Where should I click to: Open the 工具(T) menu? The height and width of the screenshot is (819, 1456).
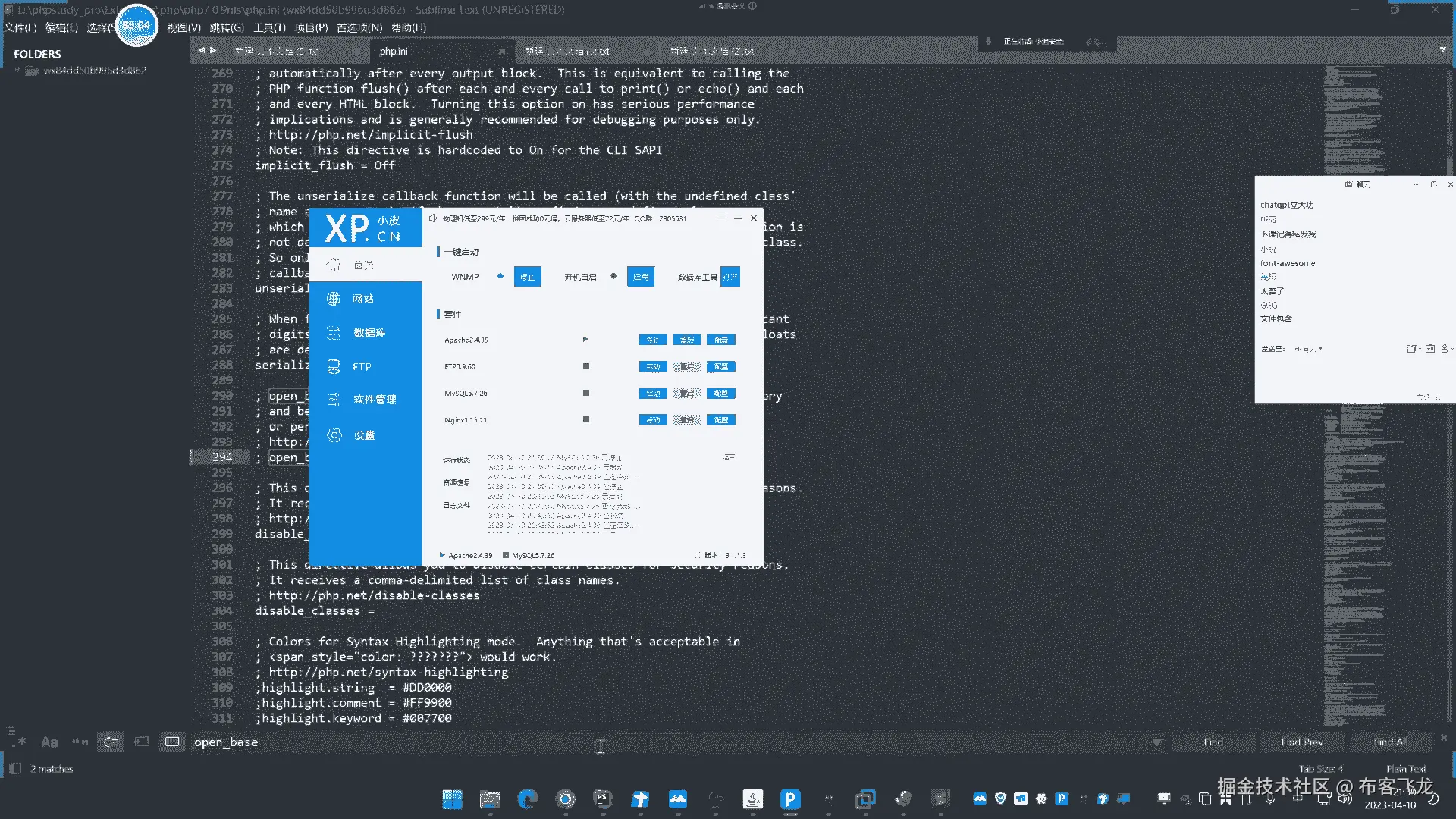click(x=268, y=27)
